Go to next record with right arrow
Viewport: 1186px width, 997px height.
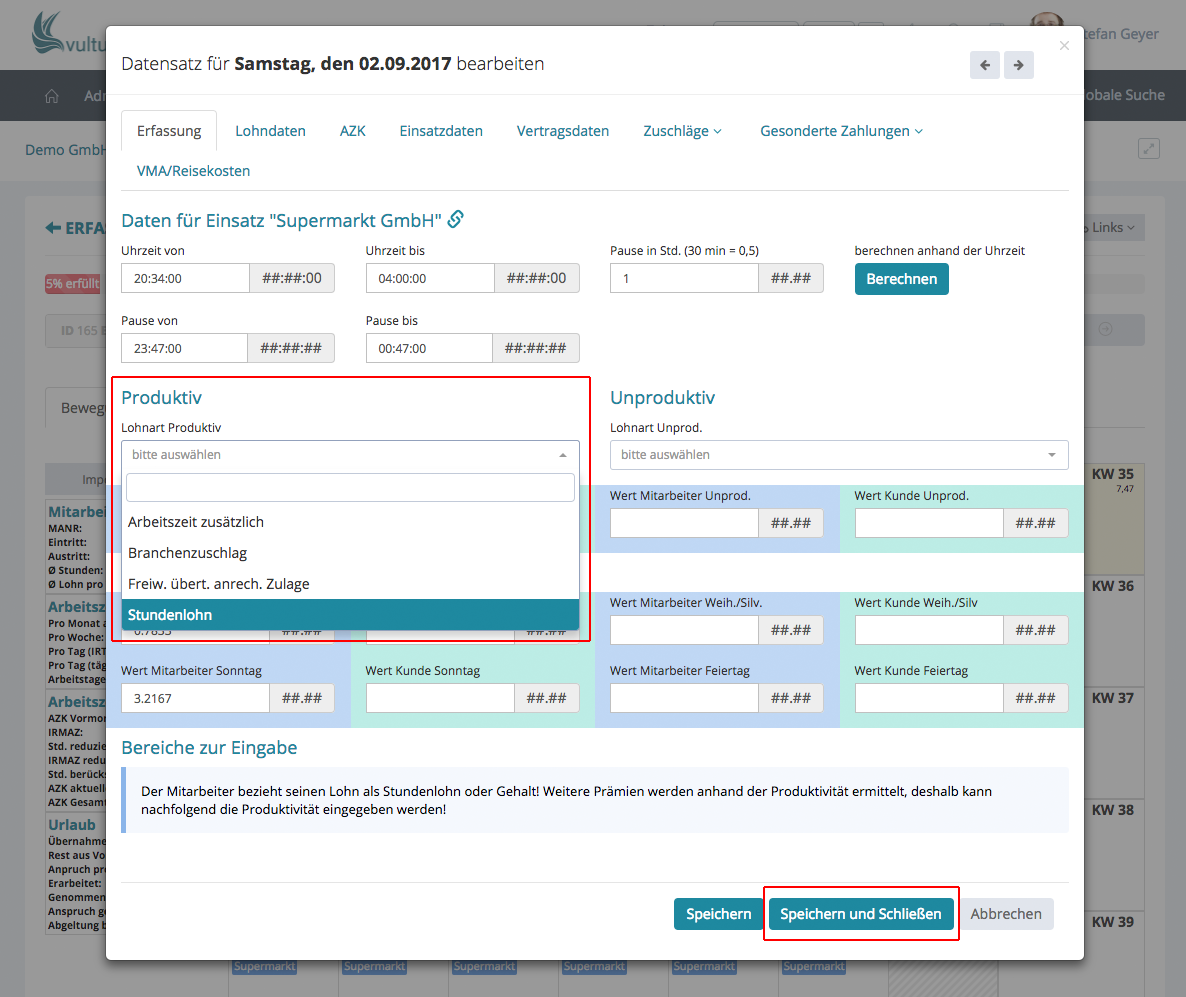(1018, 65)
